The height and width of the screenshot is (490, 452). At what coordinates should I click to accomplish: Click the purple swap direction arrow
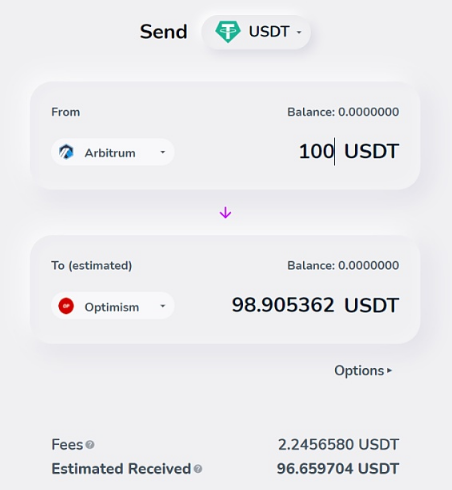coord(225,213)
